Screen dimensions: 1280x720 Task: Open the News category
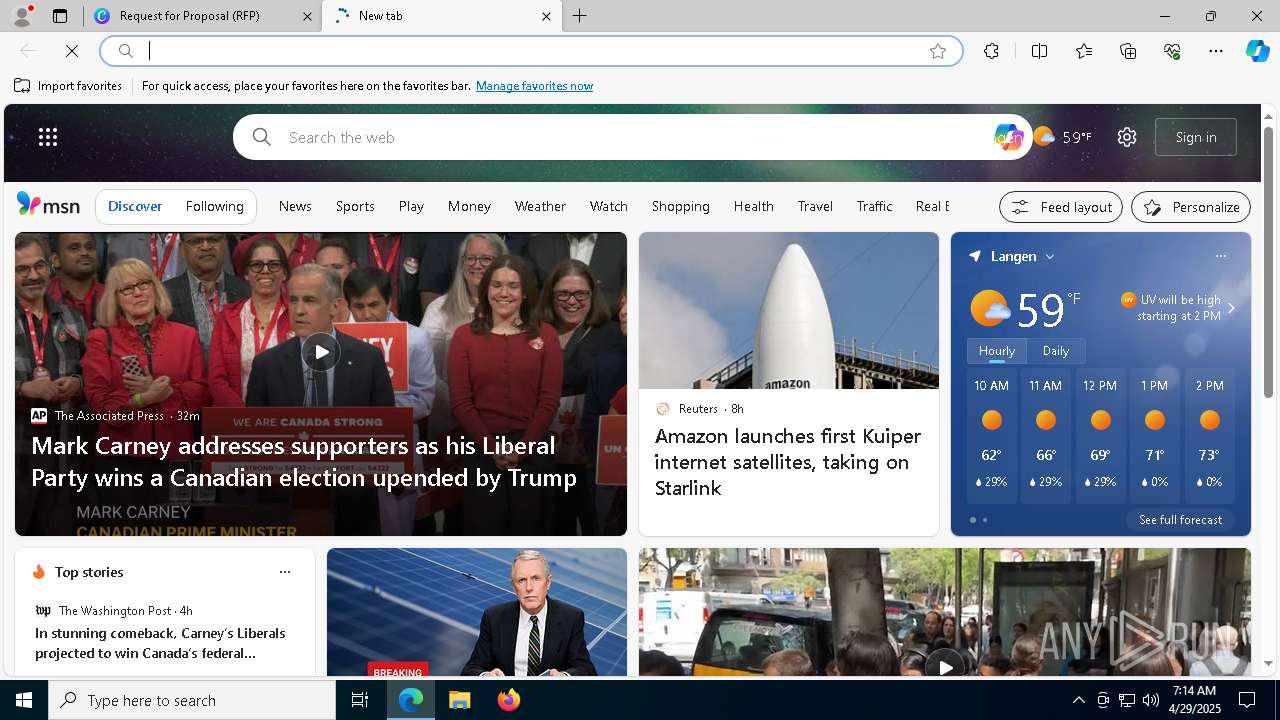[x=295, y=206]
